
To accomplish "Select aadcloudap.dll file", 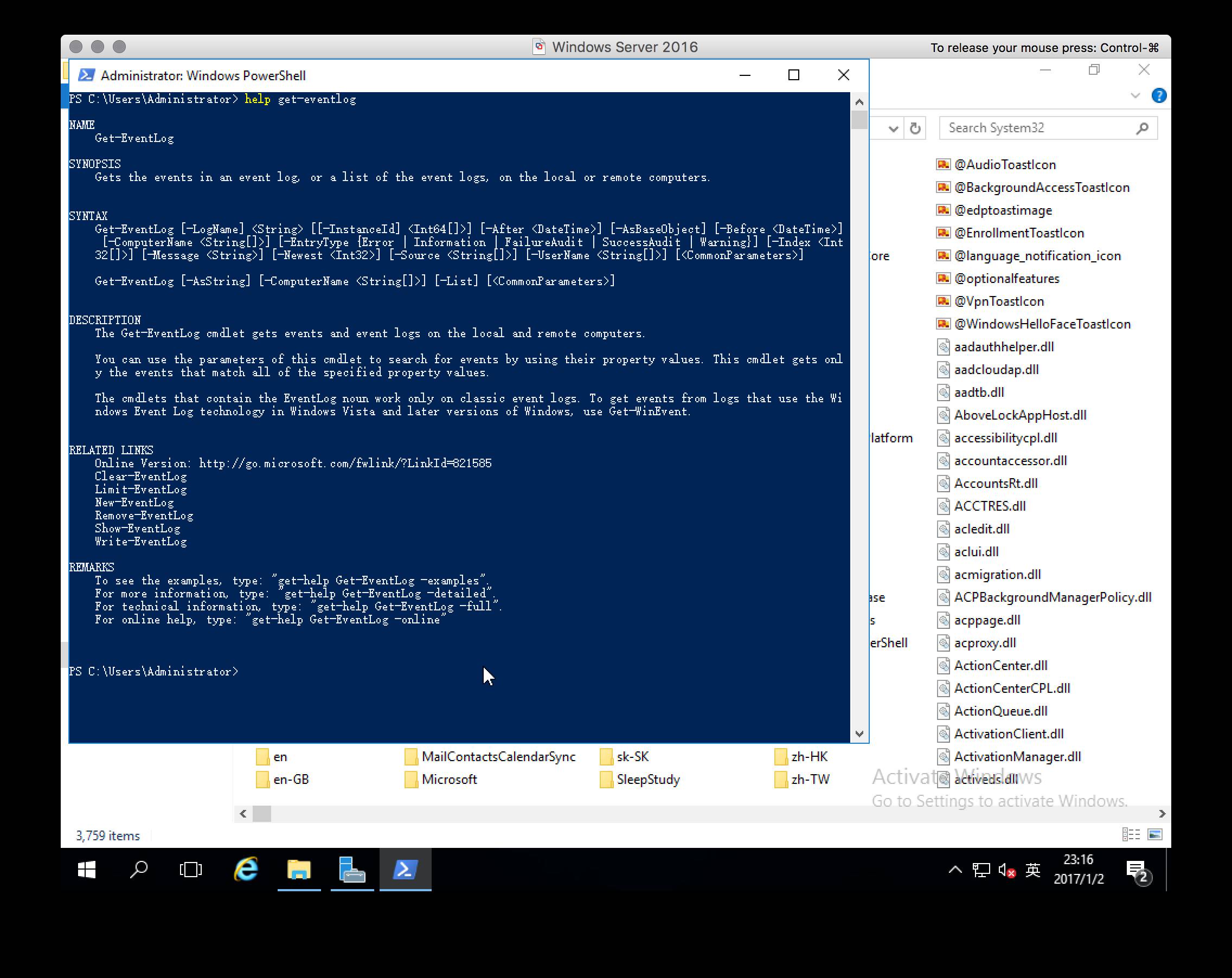I will point(987,370).
